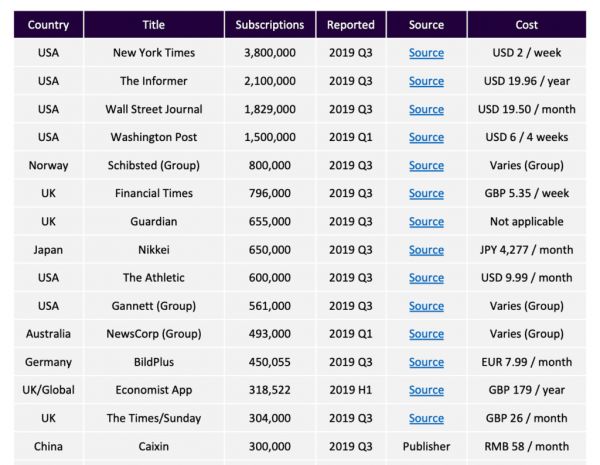The image size is (600, 465).
Task: Select the Caixin title cell
Action: click(x=153, y=446)
